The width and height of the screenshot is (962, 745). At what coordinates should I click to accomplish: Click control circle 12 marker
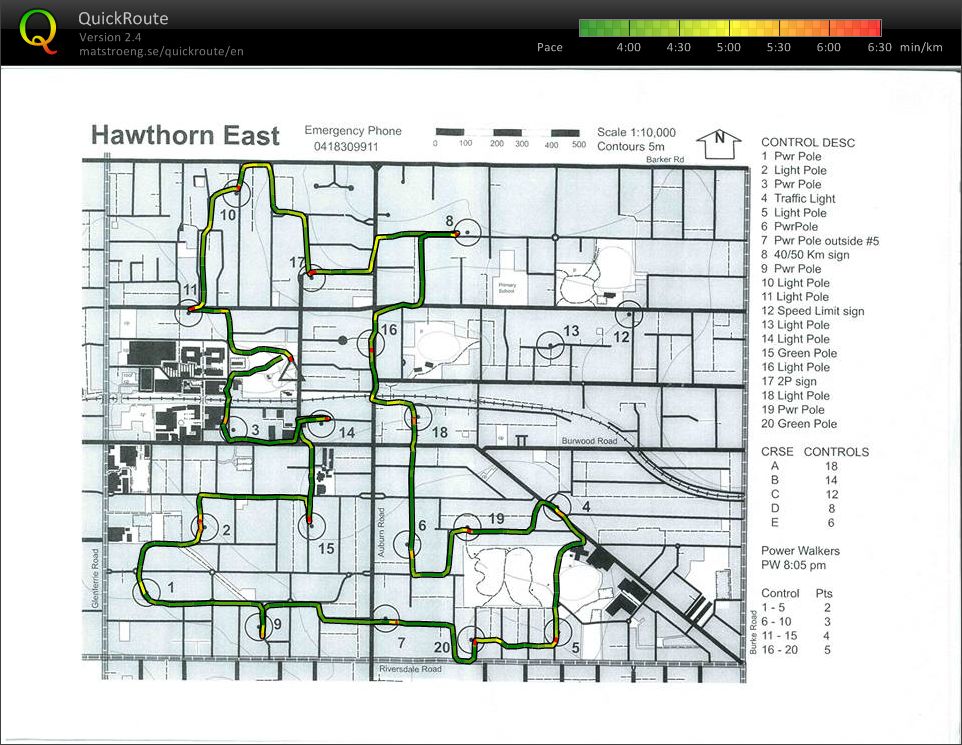(628, 313)
